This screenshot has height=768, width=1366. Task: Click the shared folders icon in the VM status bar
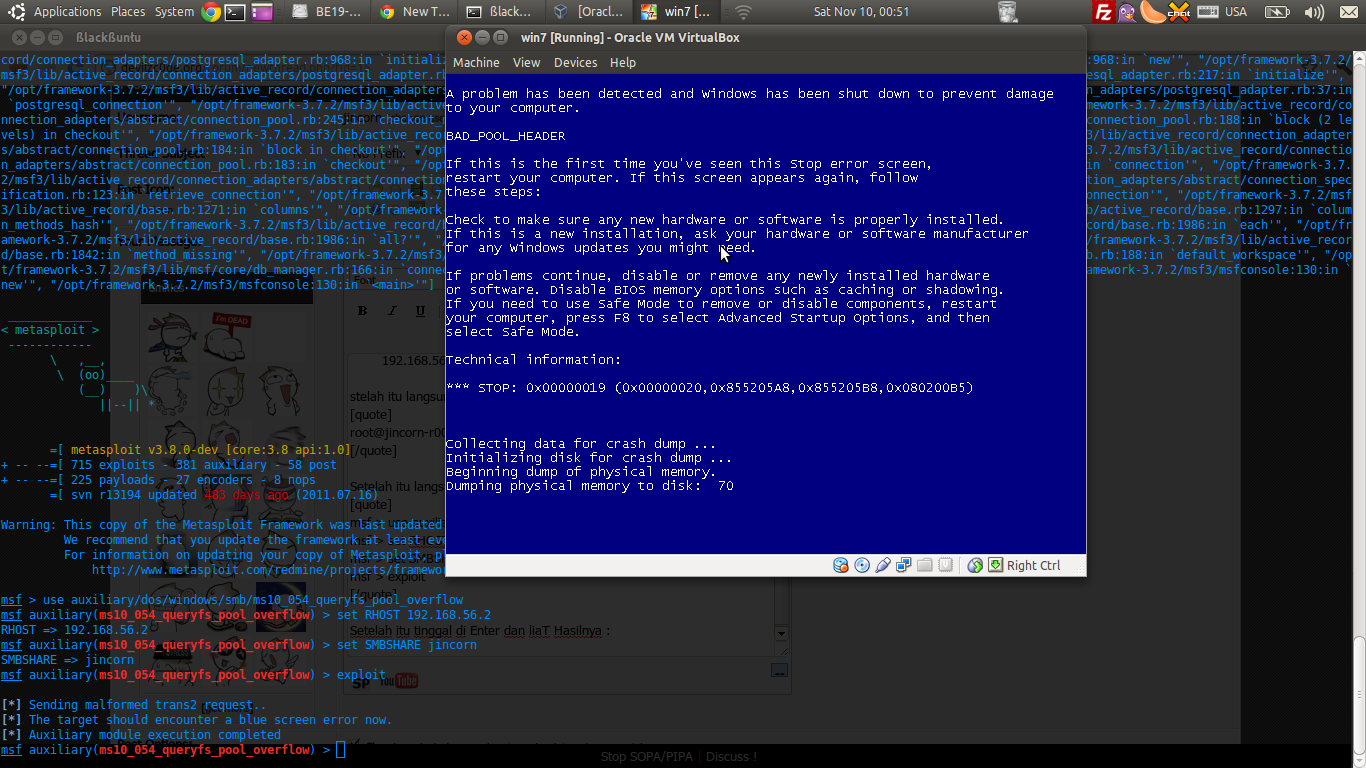[925, 565]
